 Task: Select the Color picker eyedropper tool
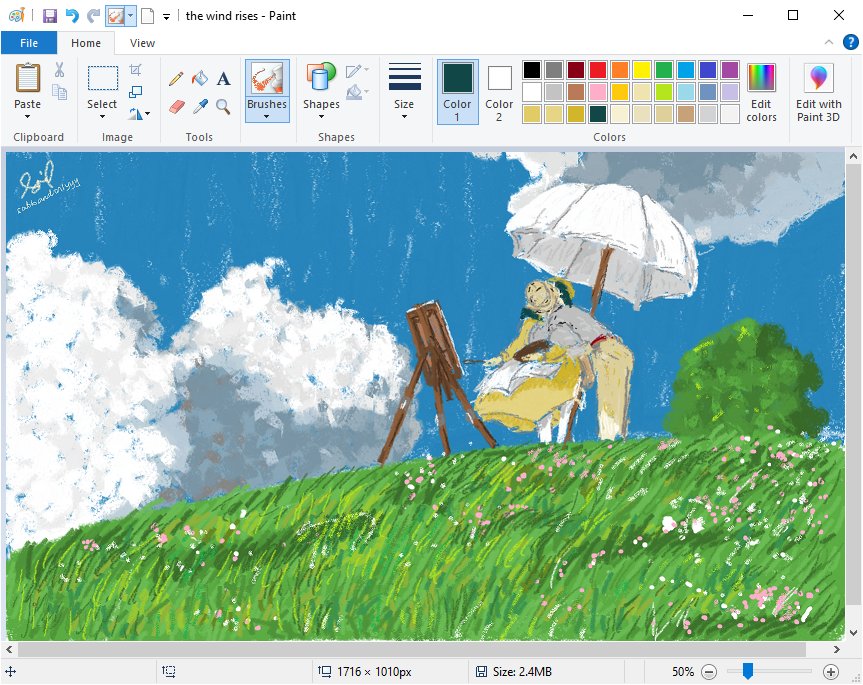[200, 106]
